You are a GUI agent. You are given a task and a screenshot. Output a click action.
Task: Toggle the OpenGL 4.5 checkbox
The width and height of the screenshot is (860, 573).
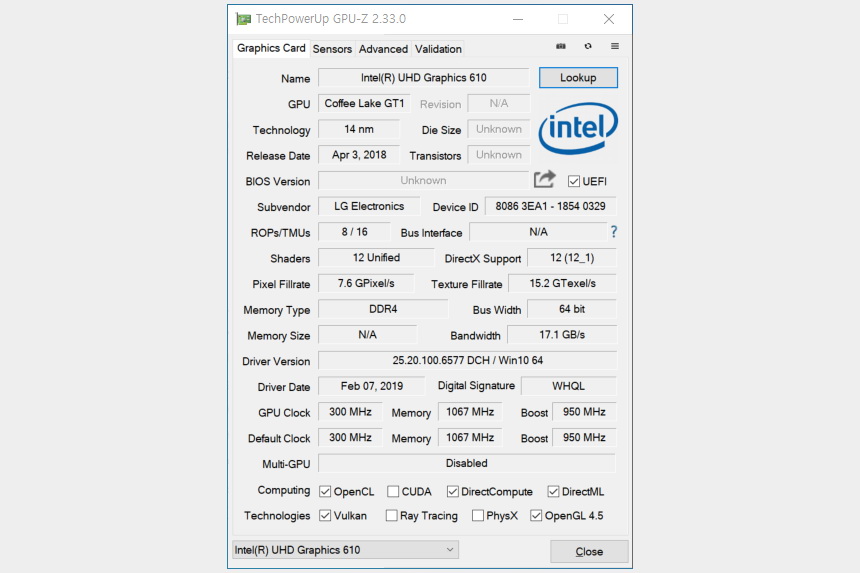pyautogui.click(x=536, y=516)
